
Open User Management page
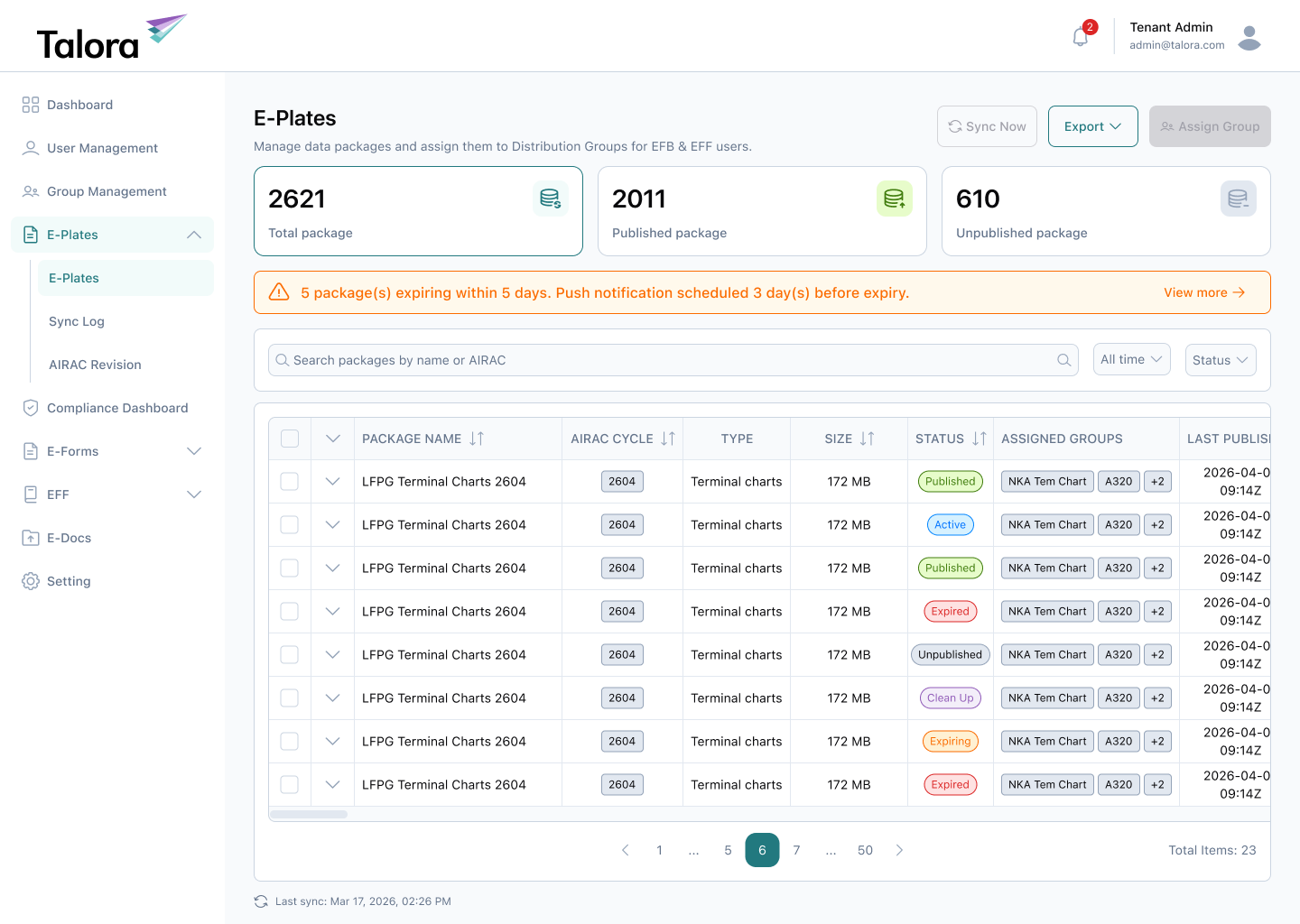[x=112, y=148]
